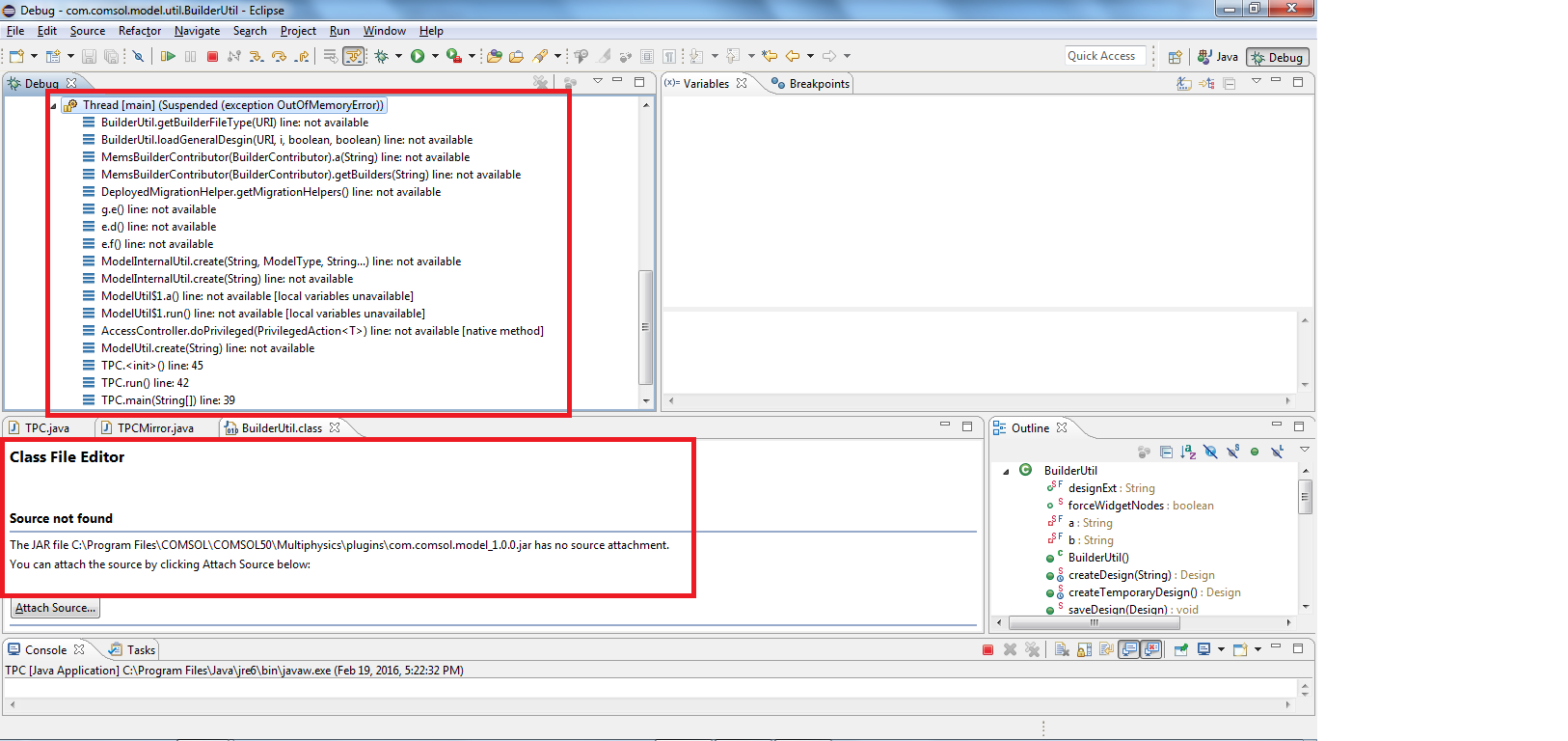Image resolution: width=1568 pixels, height=741 pixels.
Task: Open the Outline view menu dropdown
Action: tap(1305, 450)
